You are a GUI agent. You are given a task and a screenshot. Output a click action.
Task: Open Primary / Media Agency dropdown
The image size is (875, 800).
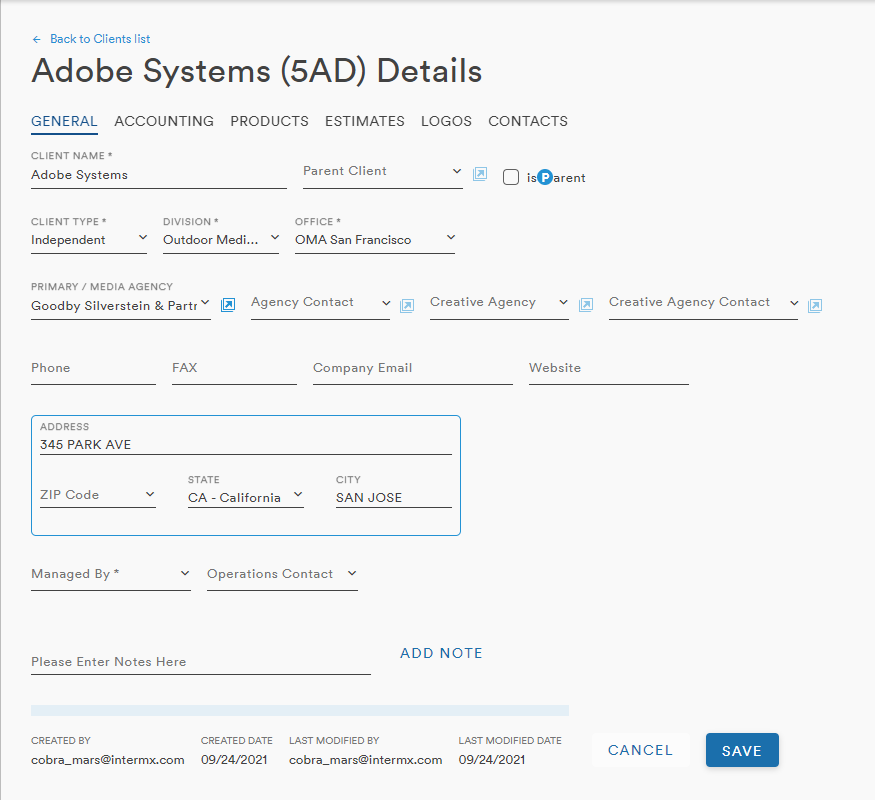click(x=121, y=305)
